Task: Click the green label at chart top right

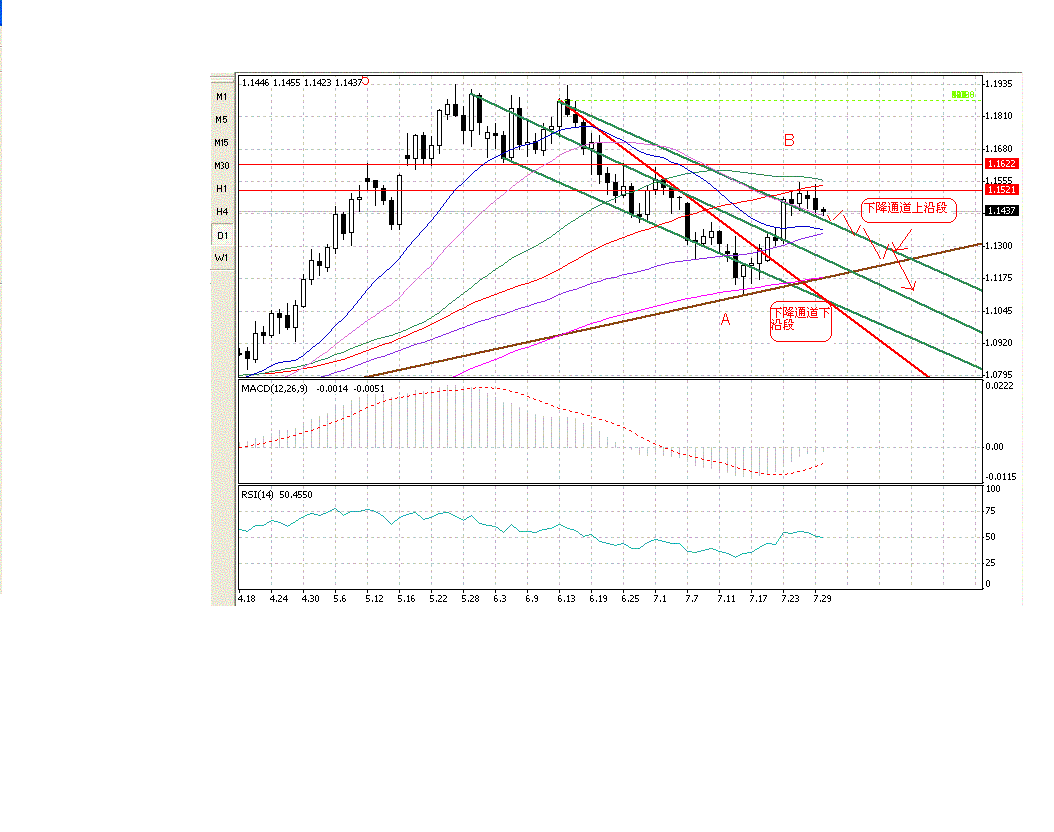Action: tap(963, 95)
